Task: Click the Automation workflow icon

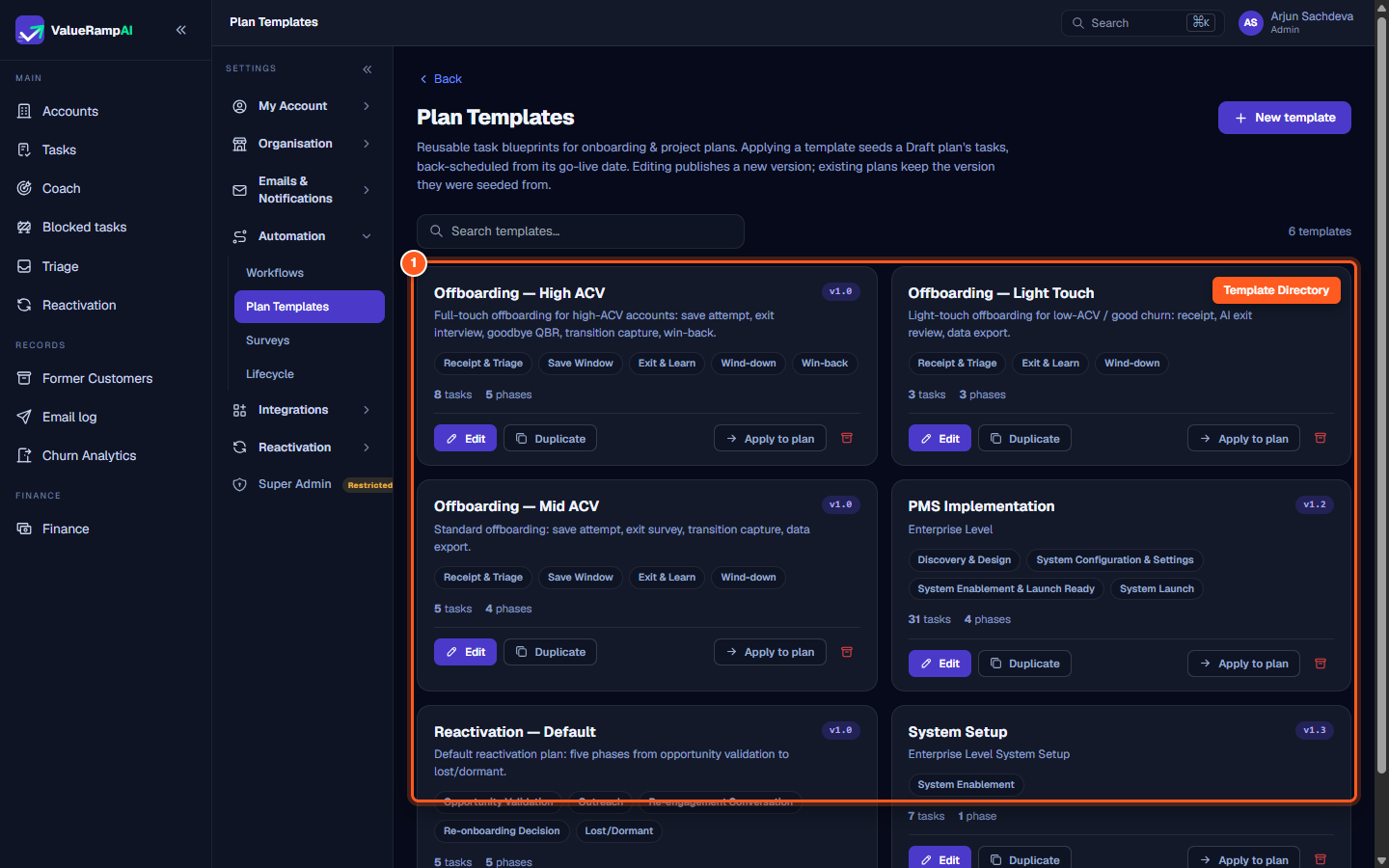Action: click(x=240, y=236)
